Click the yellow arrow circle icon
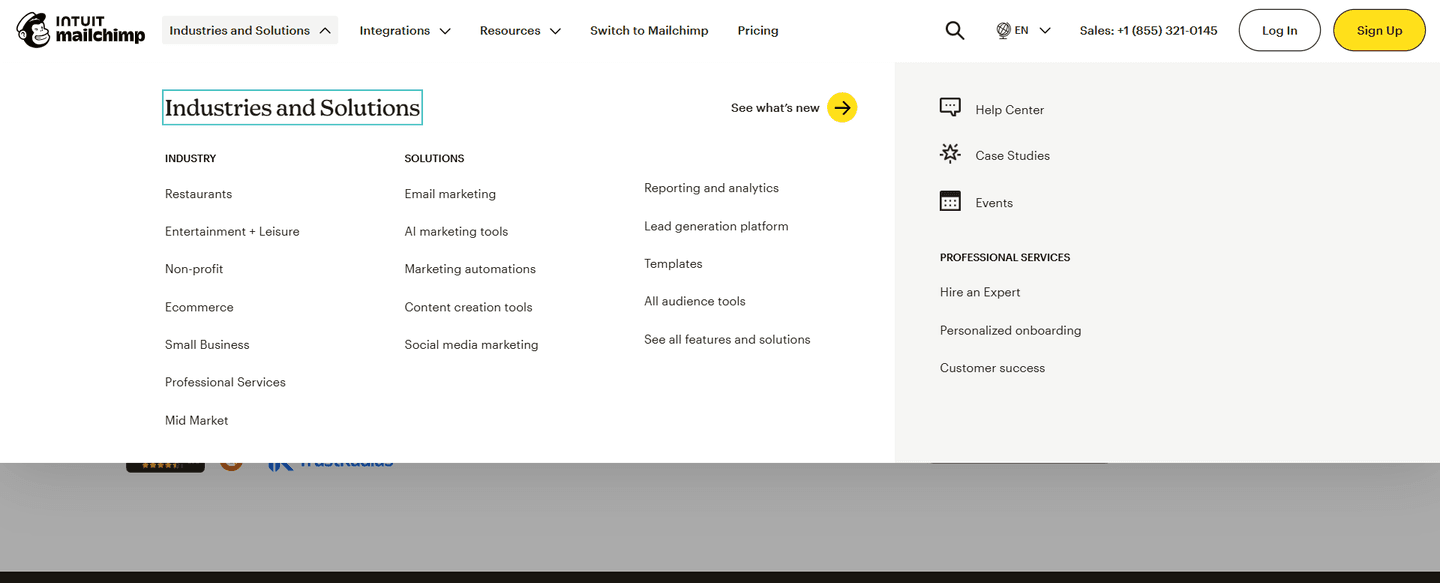The height and width of the screenshot is (583, 1440). [x=842, y=108]
